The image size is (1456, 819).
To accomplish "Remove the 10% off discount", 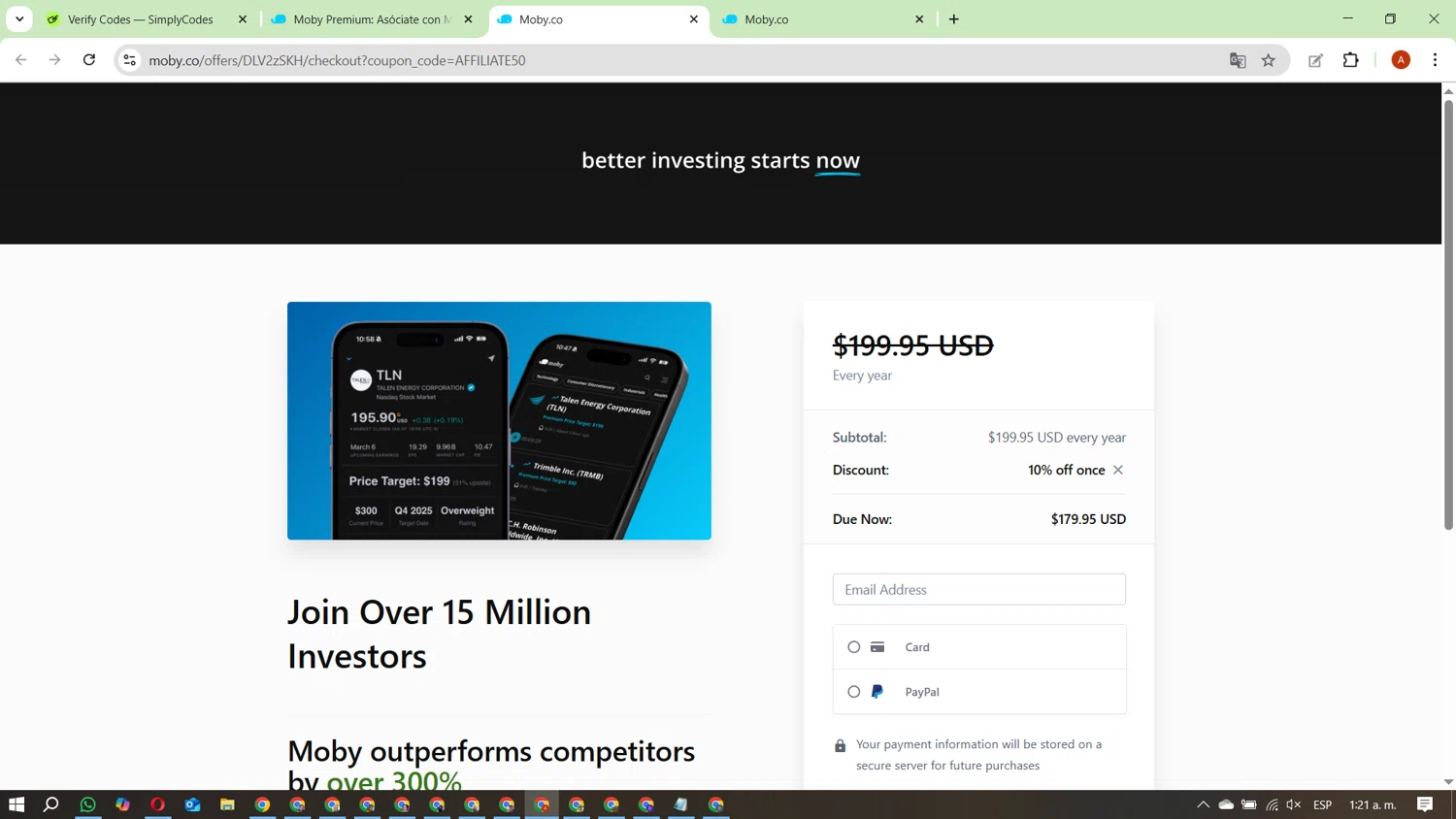I will pyautogui.click(x=1118, y=470).
